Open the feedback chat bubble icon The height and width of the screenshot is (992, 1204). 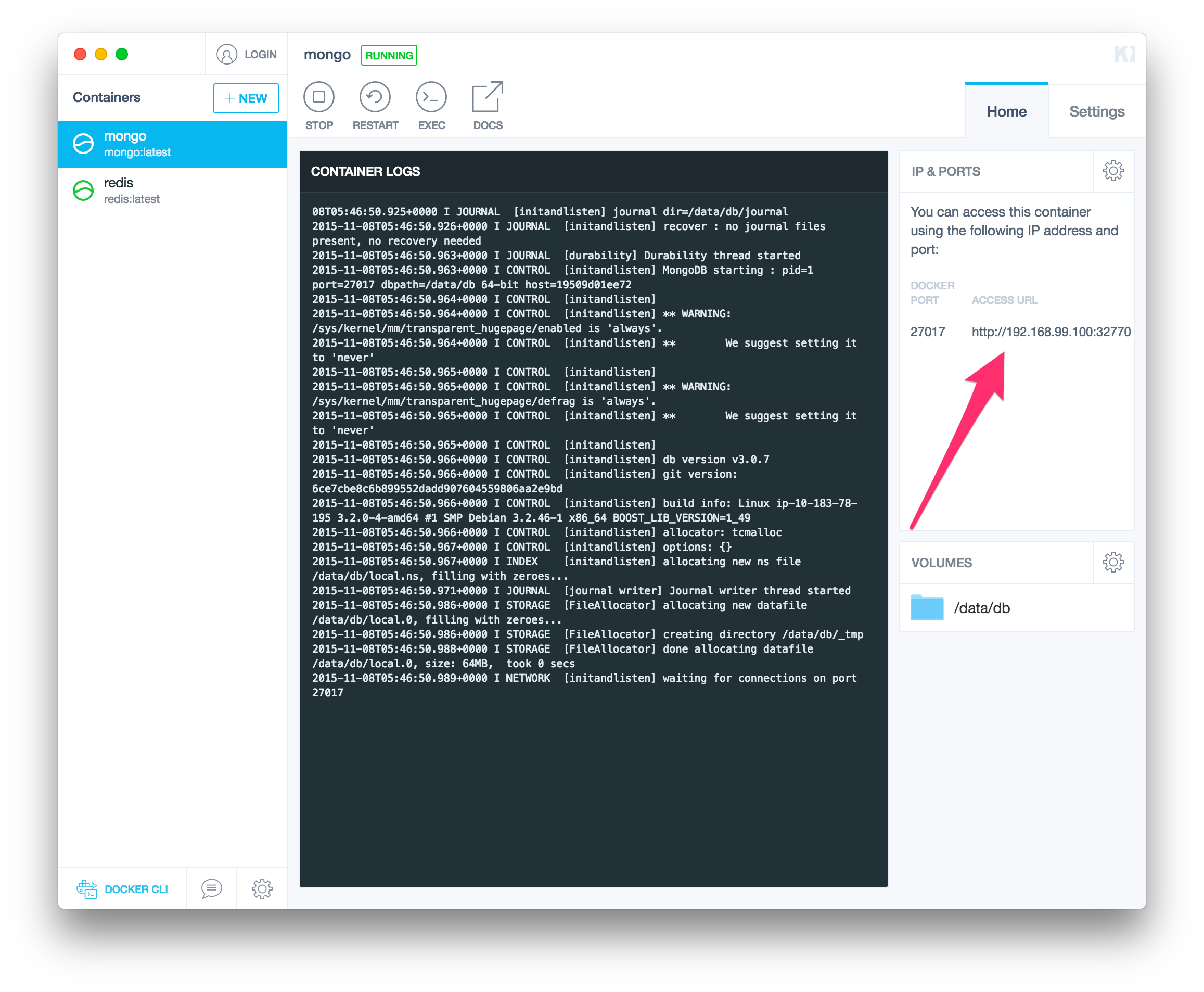tap(211, 888)
